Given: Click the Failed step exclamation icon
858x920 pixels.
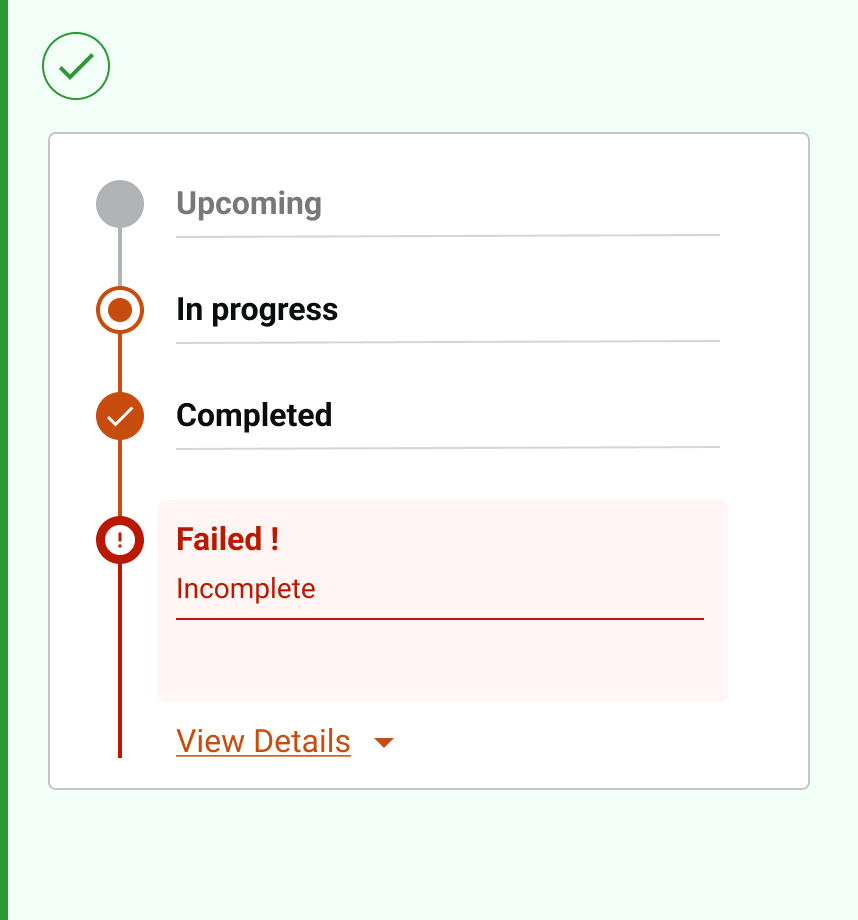Looking at the screenshot, I should tap(120, 541).
